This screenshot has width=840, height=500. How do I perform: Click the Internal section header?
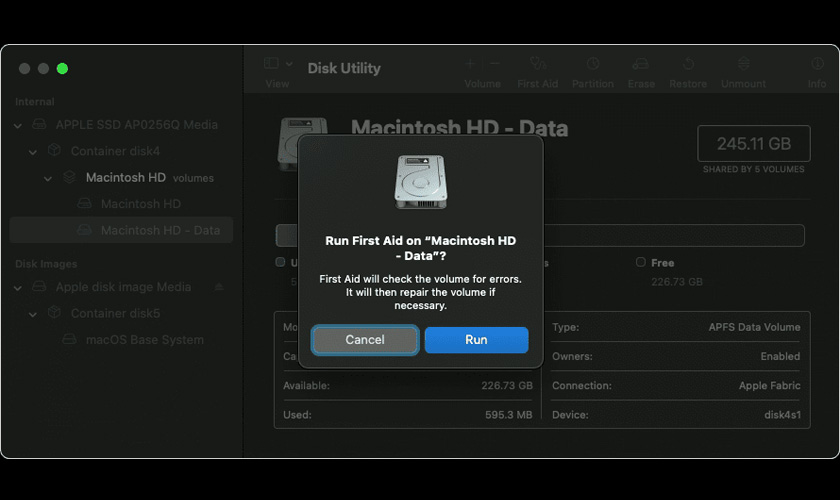pos(34,102)
